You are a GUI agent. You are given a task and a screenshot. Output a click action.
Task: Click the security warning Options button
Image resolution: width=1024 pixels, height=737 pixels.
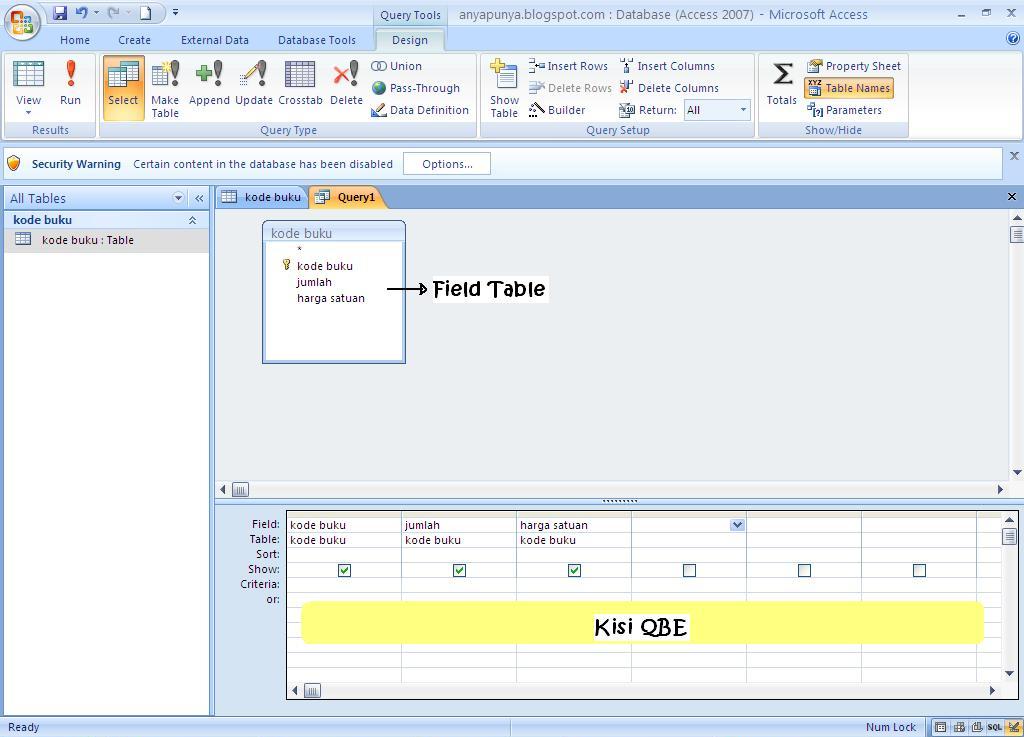point(447,164)
